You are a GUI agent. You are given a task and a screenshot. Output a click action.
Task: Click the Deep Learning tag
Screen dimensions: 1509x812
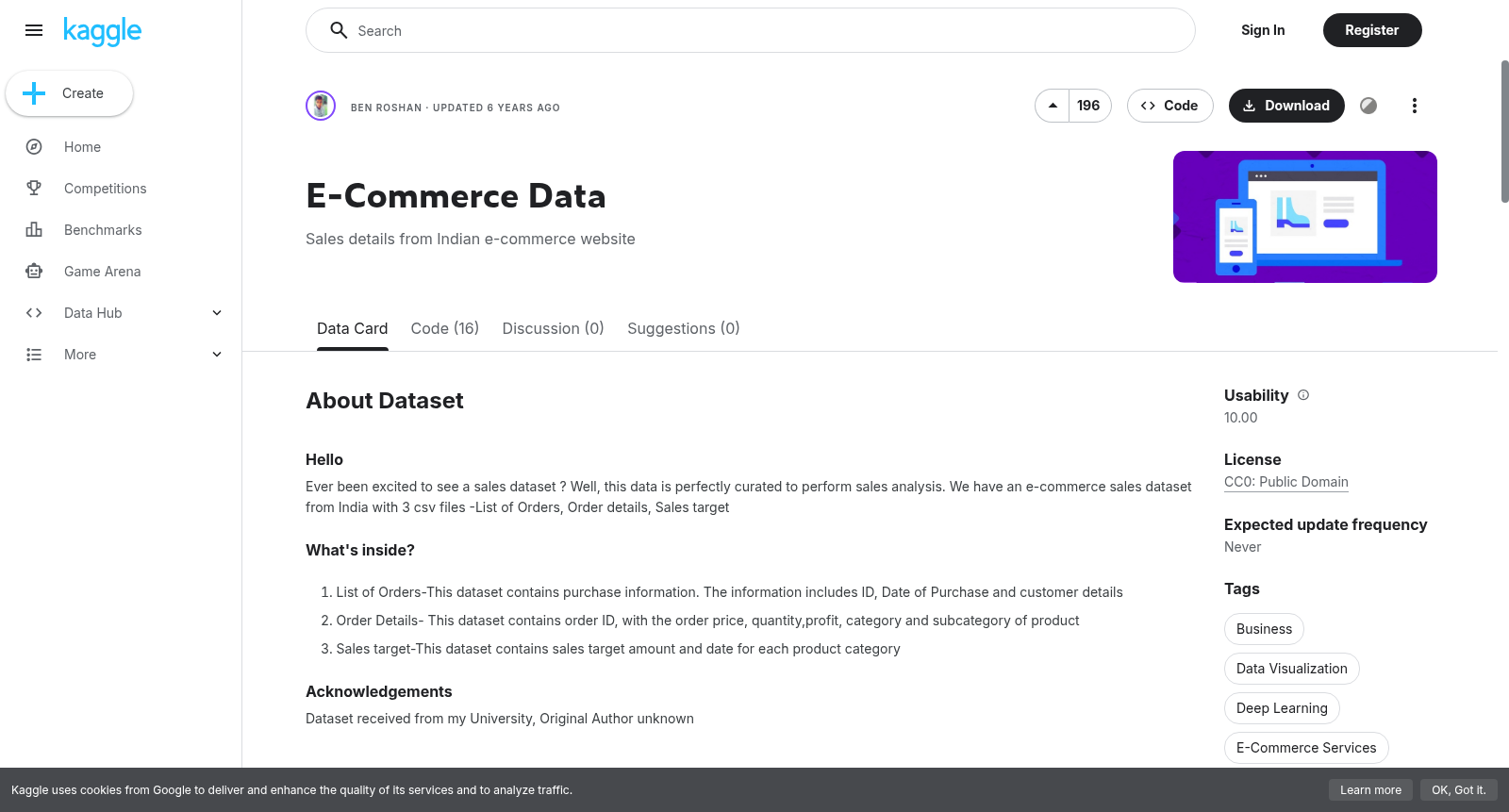1282,708
